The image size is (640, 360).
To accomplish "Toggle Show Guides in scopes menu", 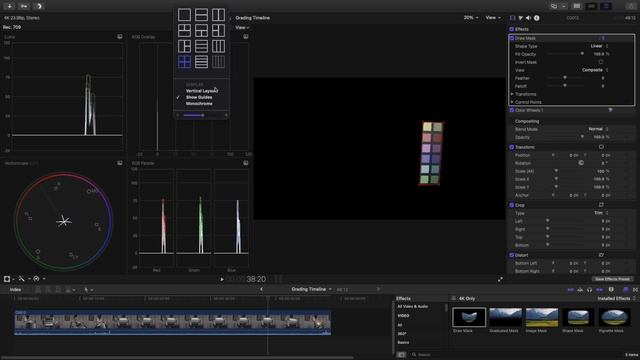I will 199,97.
